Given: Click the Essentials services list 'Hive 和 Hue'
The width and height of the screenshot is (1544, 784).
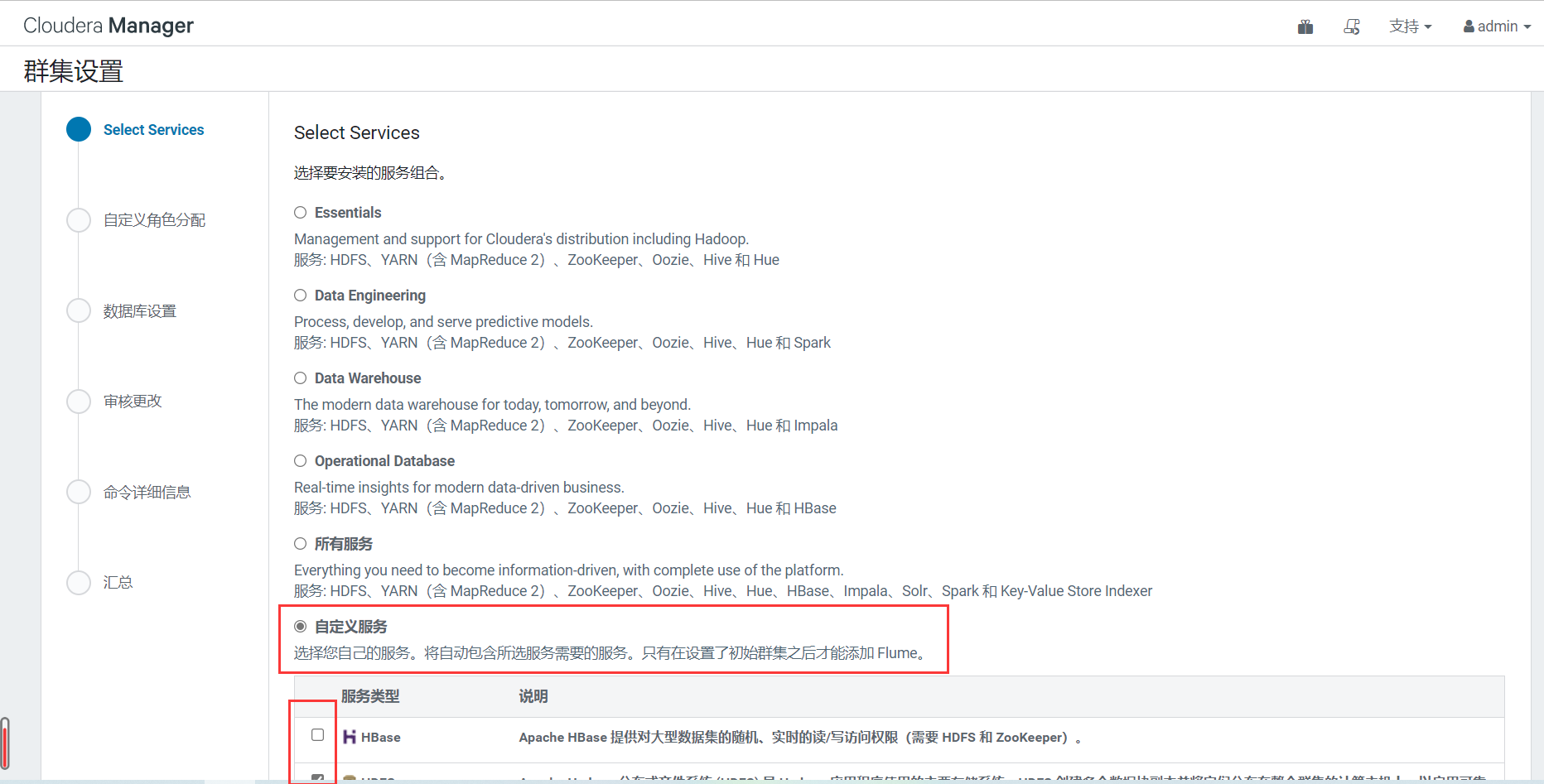Looking at the screenshot, I should click(537, 260).
